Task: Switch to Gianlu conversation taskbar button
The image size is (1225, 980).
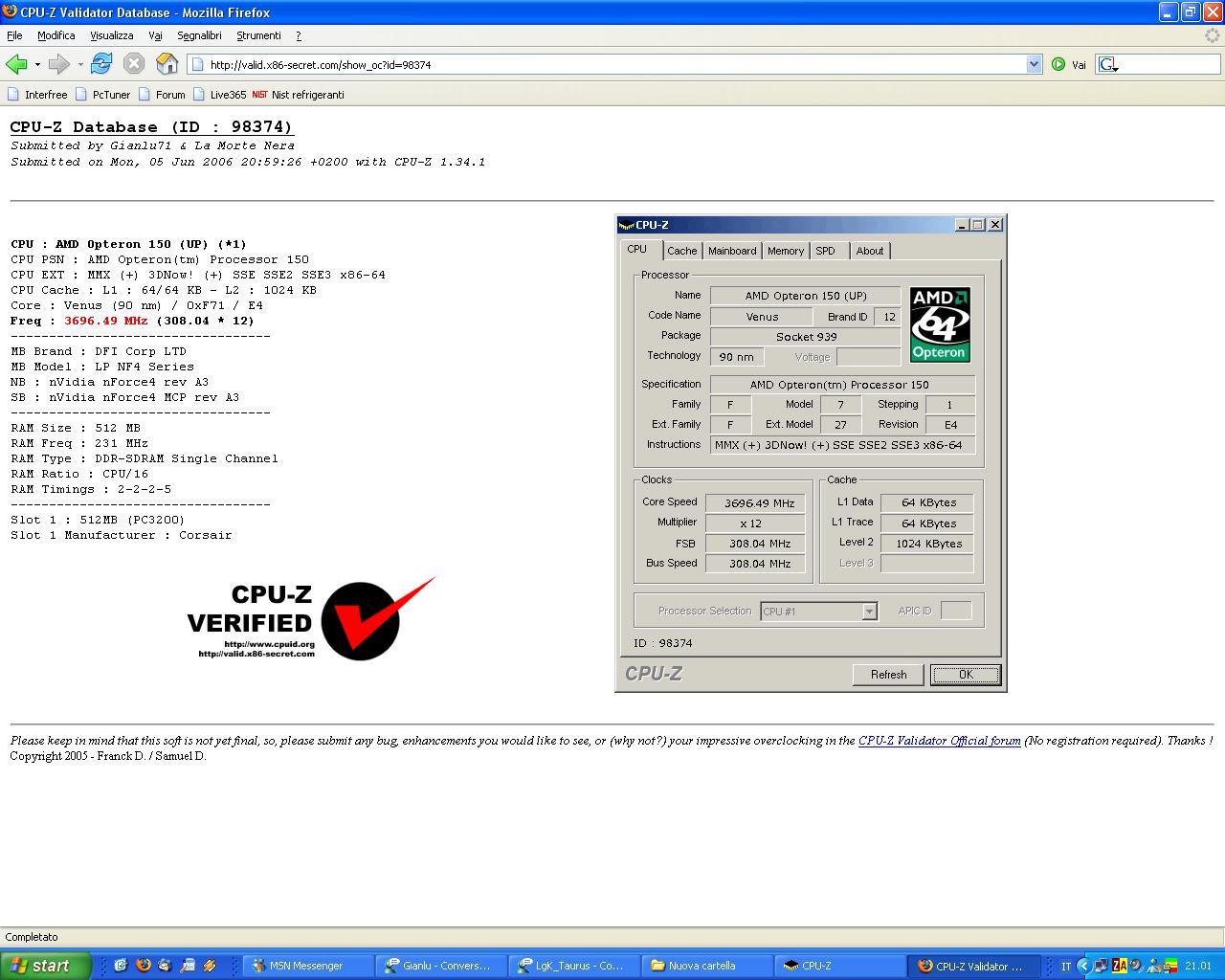Action: click(x=440, y=966)
